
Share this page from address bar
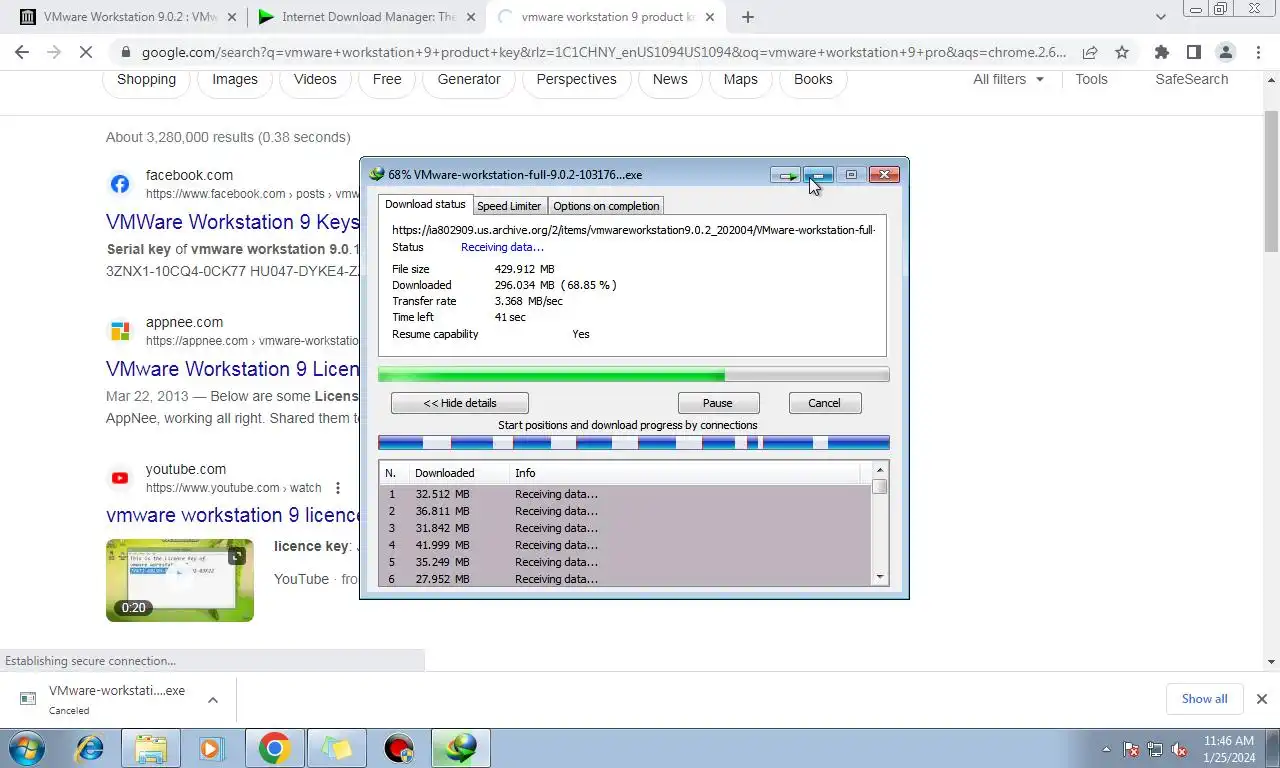[x=1090, y=53]
